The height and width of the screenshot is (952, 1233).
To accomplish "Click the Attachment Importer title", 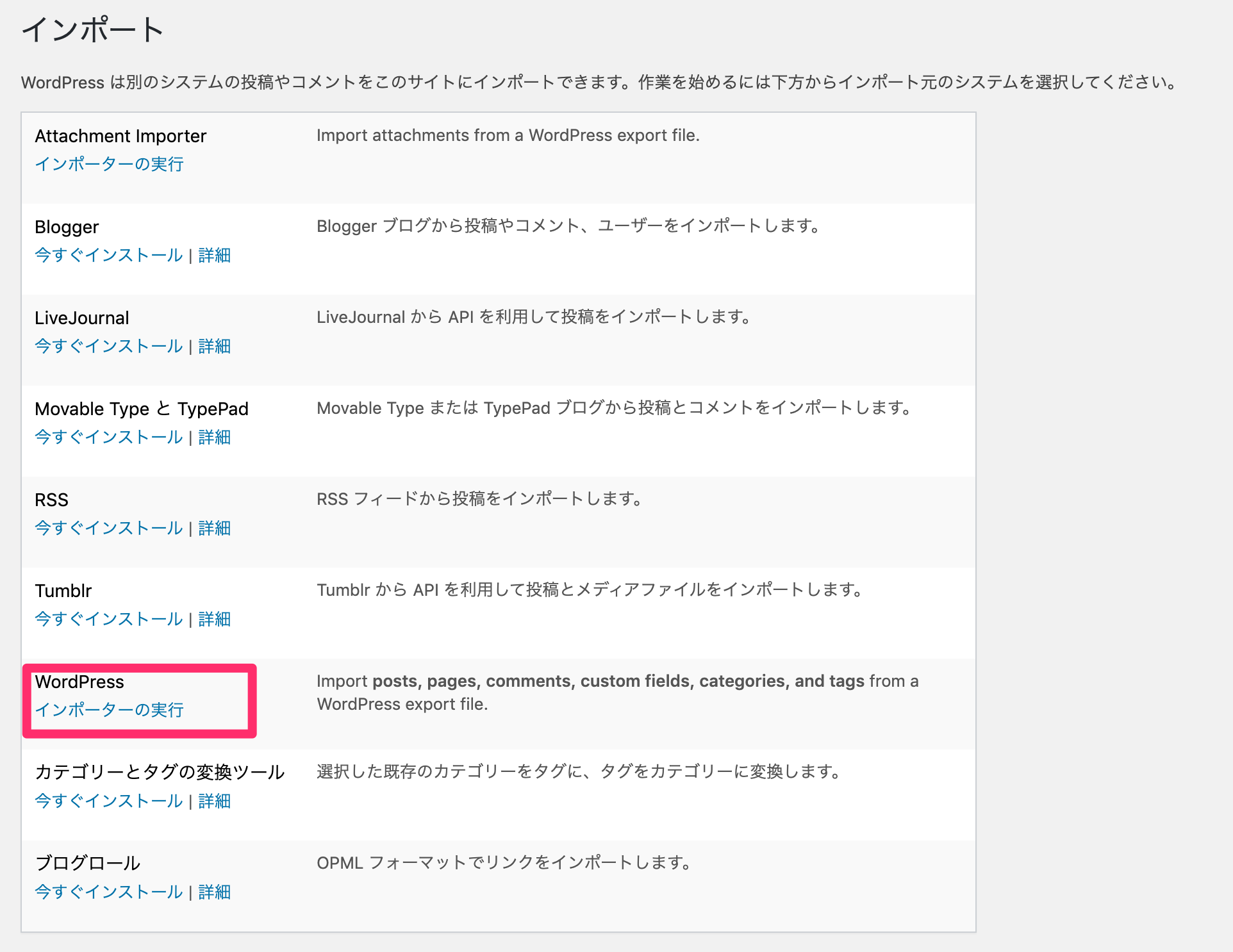I will [x=120, y=136].
